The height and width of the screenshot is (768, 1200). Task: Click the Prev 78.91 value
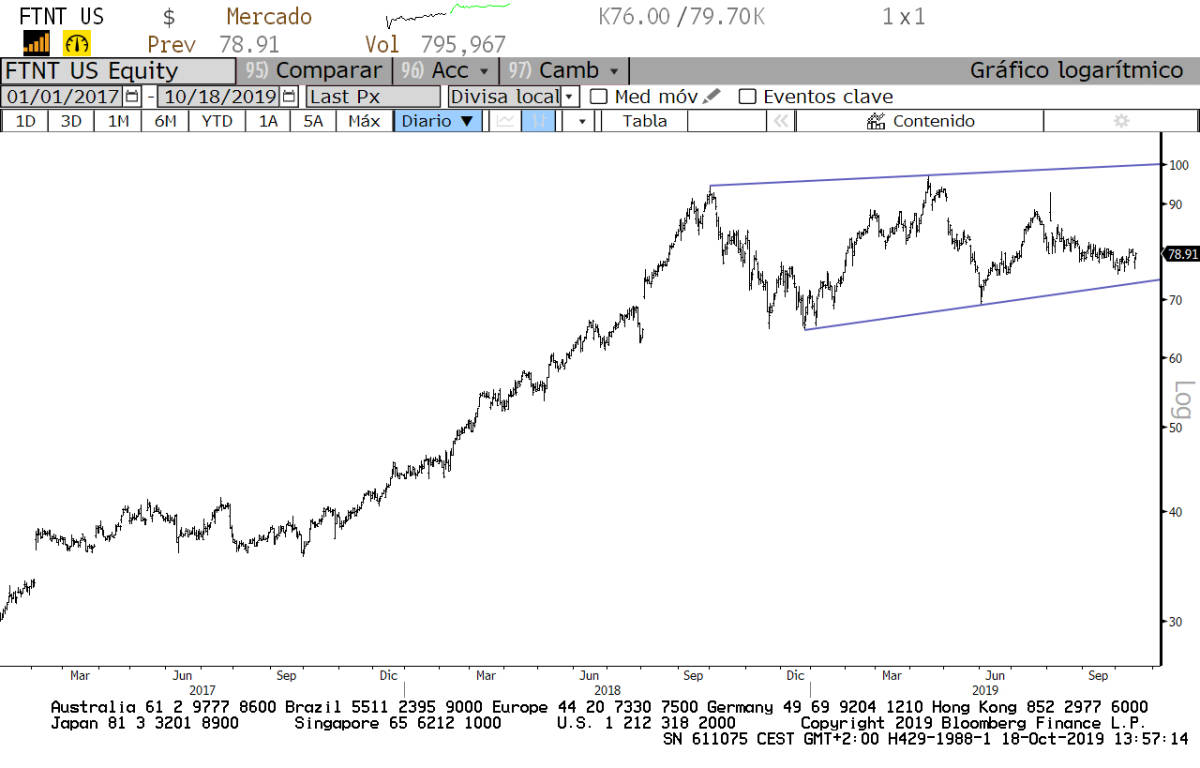coord(213,45)
